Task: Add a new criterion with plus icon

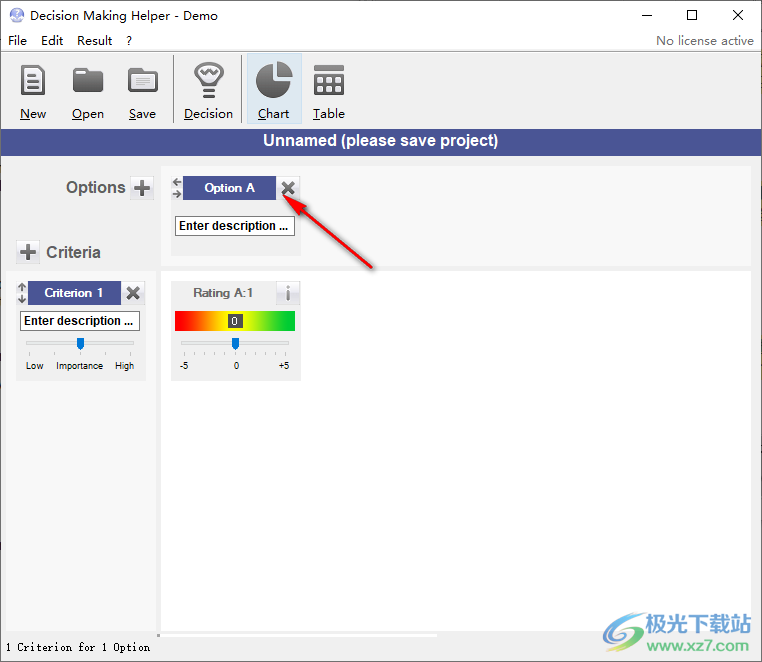Action: pos(28,252)
